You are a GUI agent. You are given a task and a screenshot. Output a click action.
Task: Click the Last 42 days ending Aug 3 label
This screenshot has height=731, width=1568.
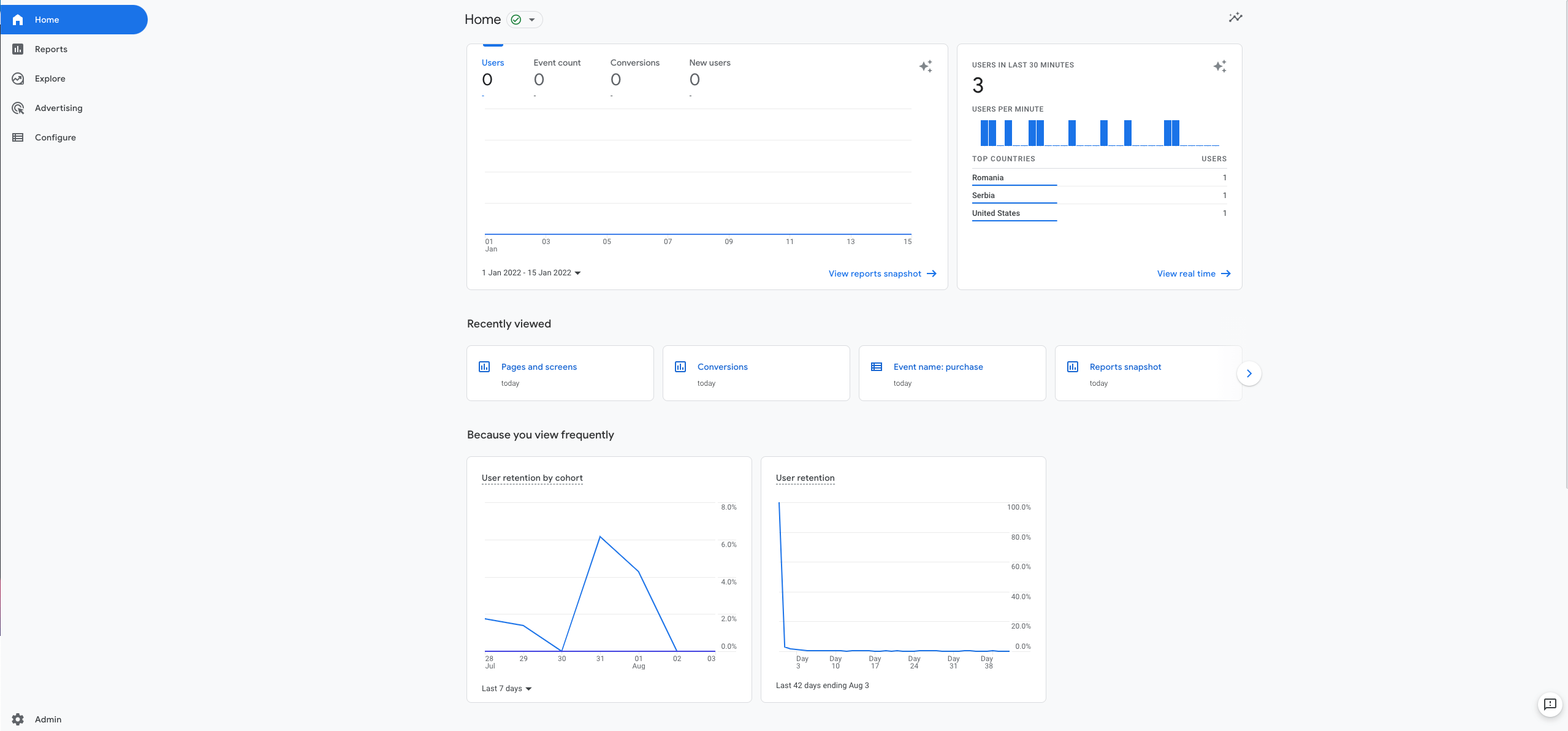pyautogui.click(x=822, y=686)
